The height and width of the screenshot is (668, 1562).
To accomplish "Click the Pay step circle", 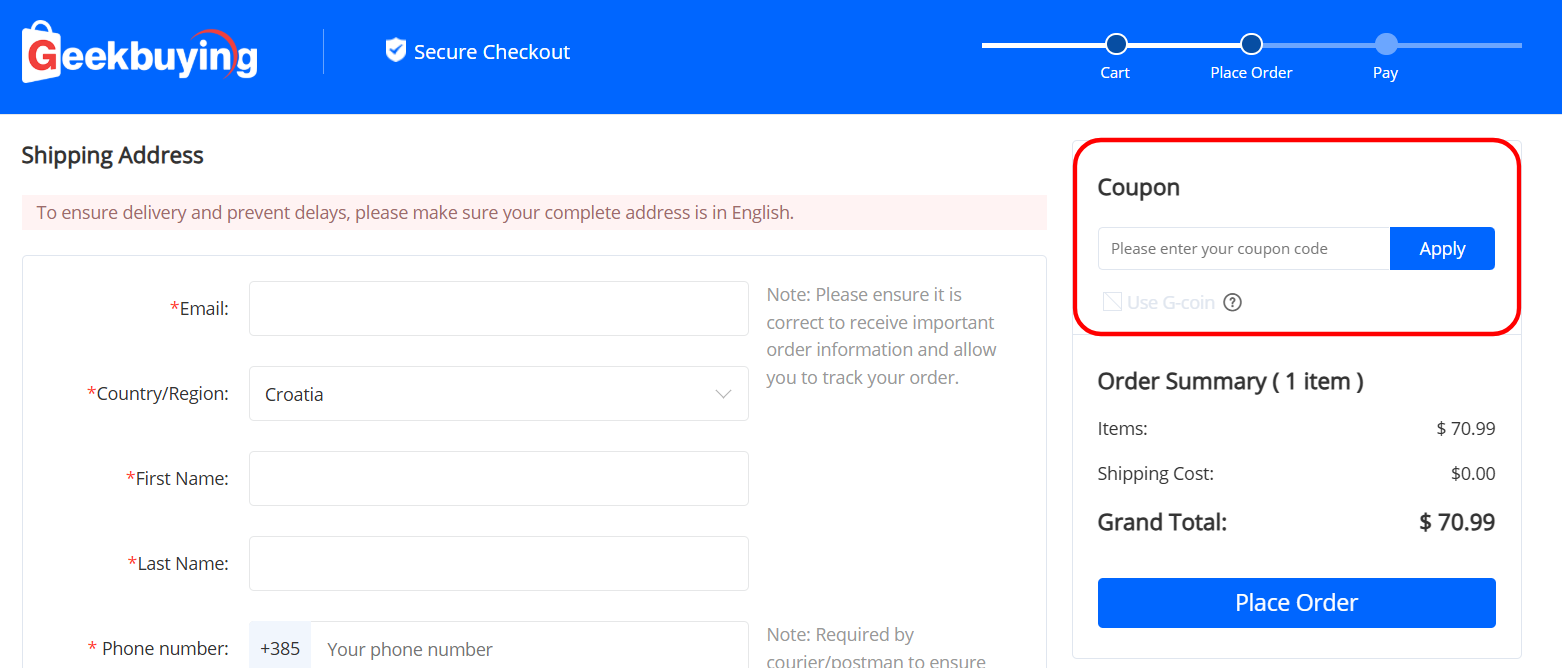I will pos(1385,44).
